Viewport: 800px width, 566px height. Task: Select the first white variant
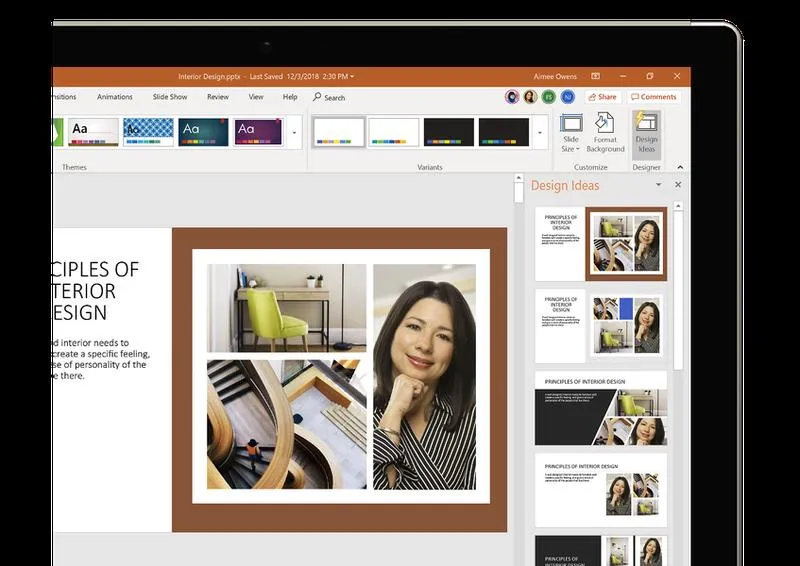point(339,132)
